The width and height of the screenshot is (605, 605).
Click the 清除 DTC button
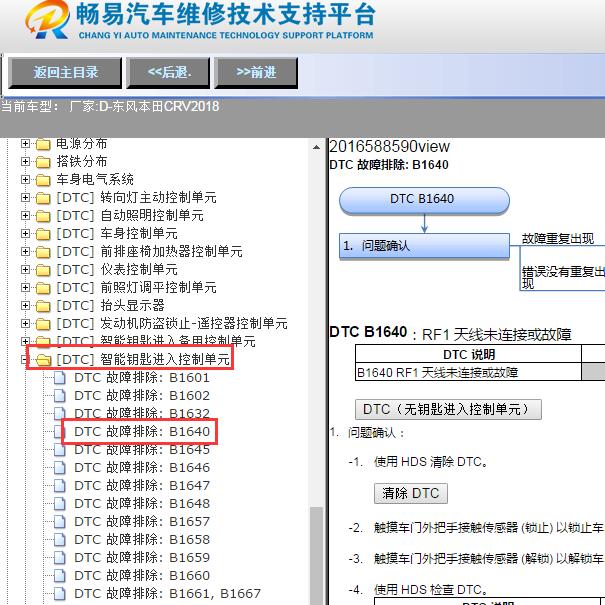point(411,493)
